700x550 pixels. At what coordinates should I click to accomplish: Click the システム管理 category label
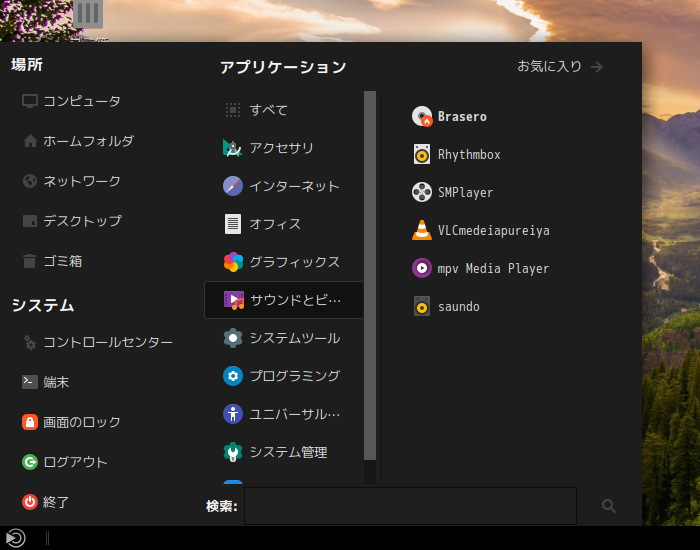(x=288, y=452)
